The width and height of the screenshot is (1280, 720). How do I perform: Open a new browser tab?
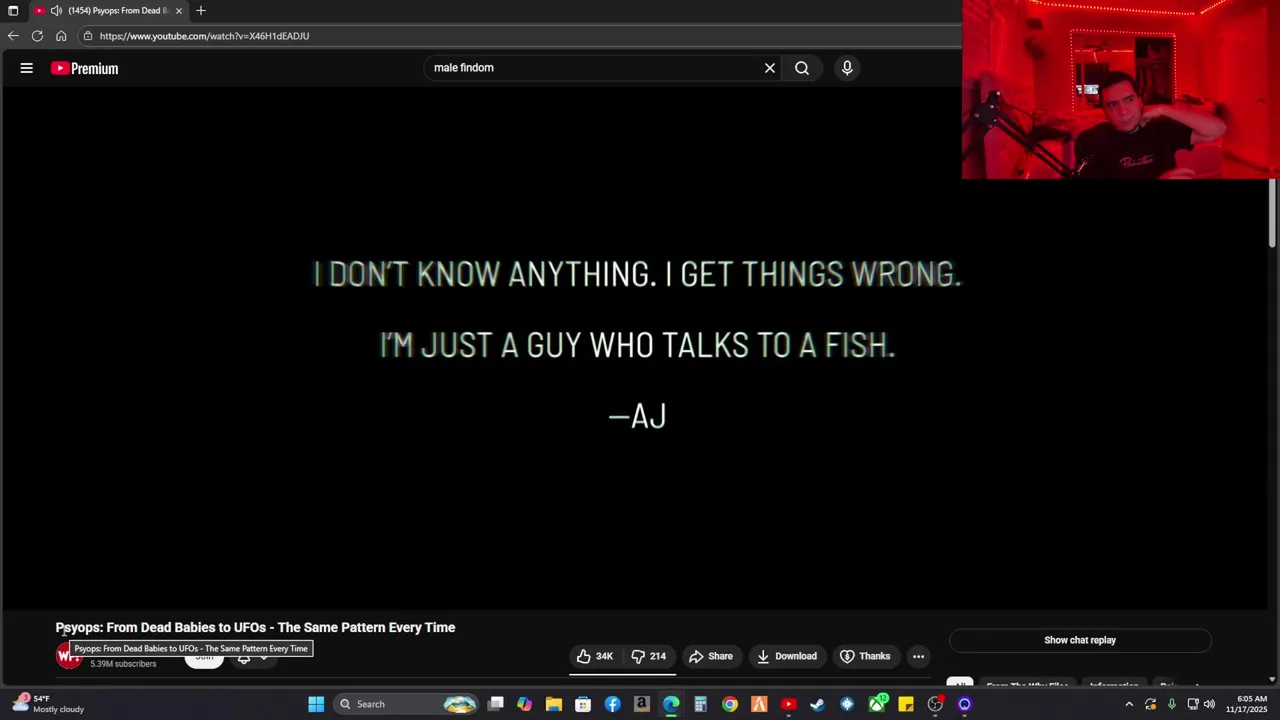(201, 10)
